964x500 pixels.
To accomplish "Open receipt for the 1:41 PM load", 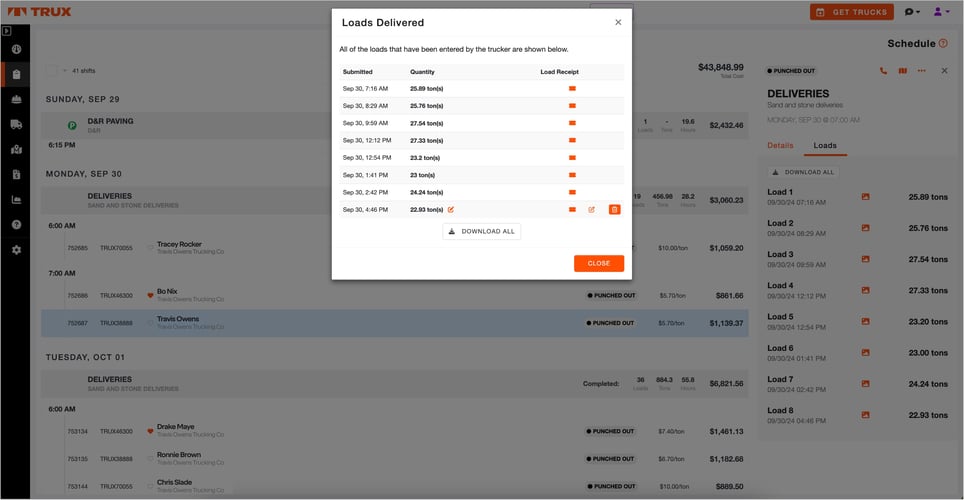I will (x=572, y=175).
